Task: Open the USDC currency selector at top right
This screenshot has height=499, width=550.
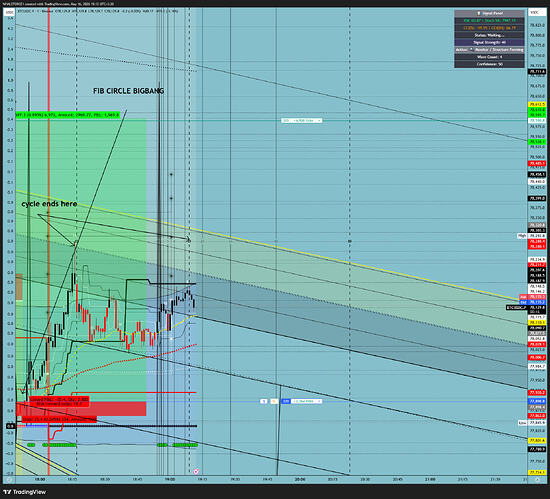Action: click(x=534, y=12)
